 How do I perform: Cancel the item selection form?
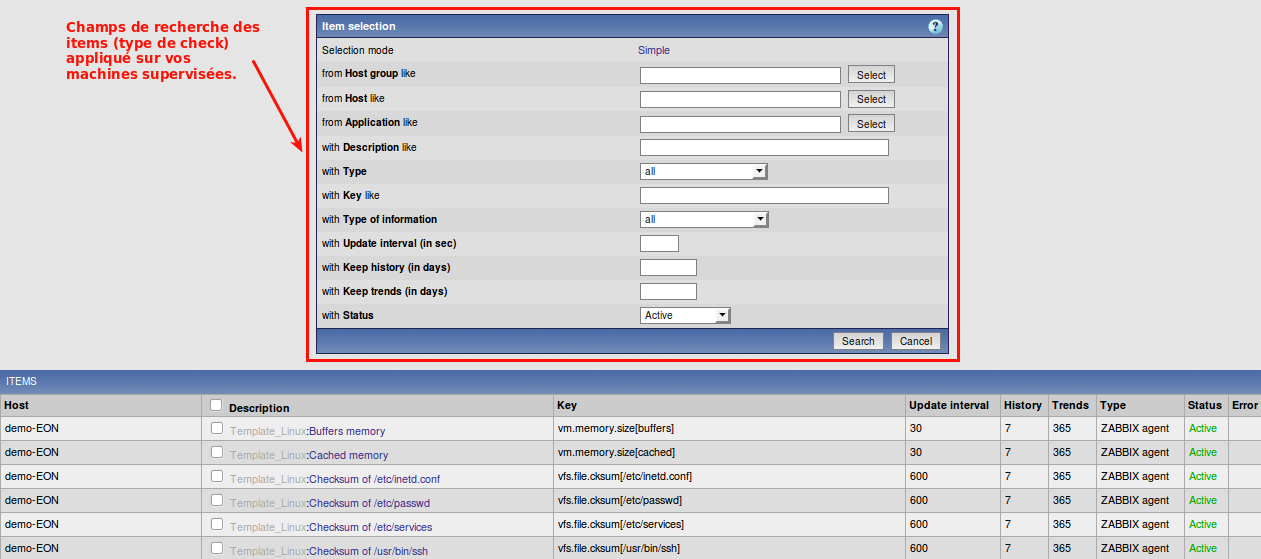915,341
